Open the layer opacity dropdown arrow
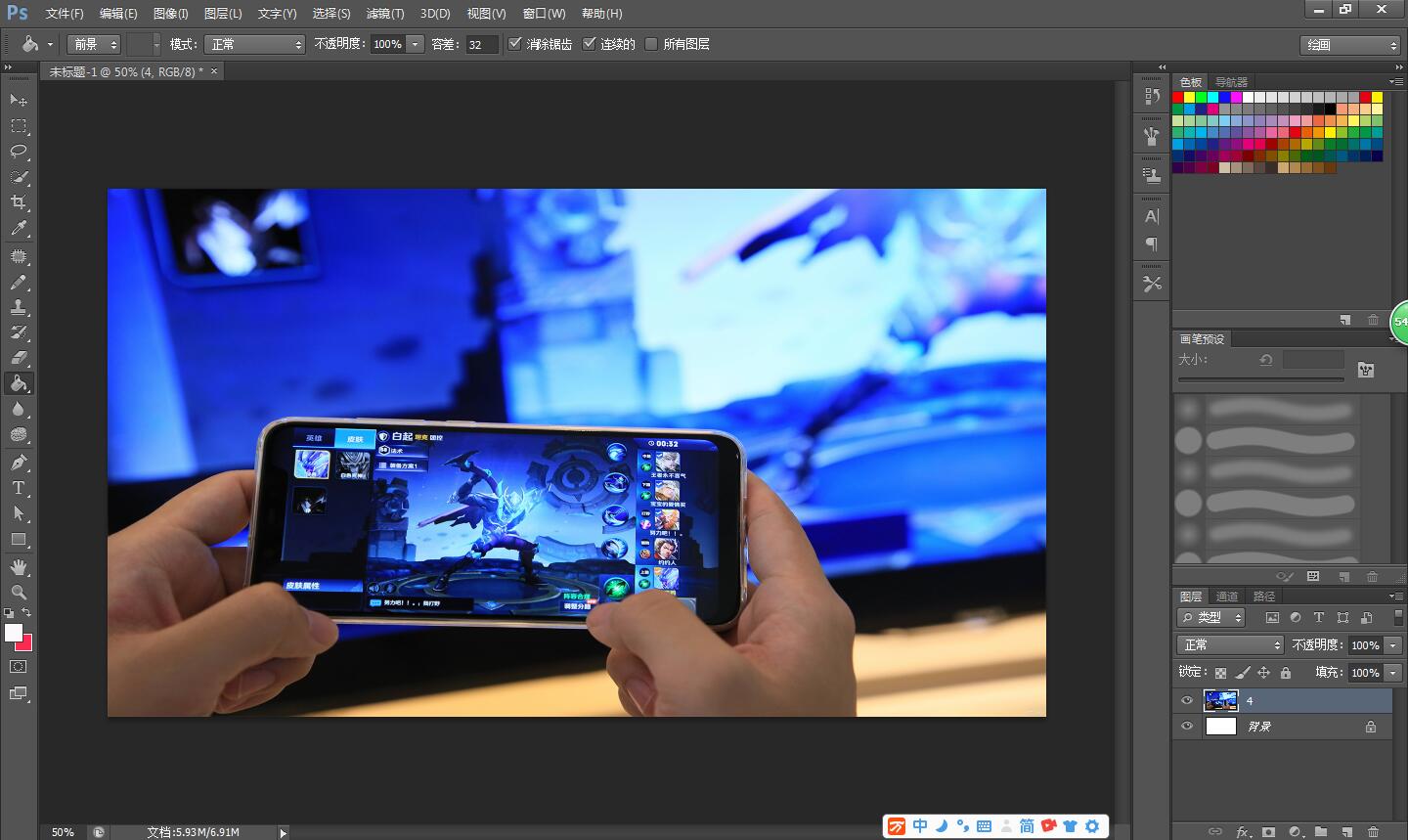 pos(1394,645)
